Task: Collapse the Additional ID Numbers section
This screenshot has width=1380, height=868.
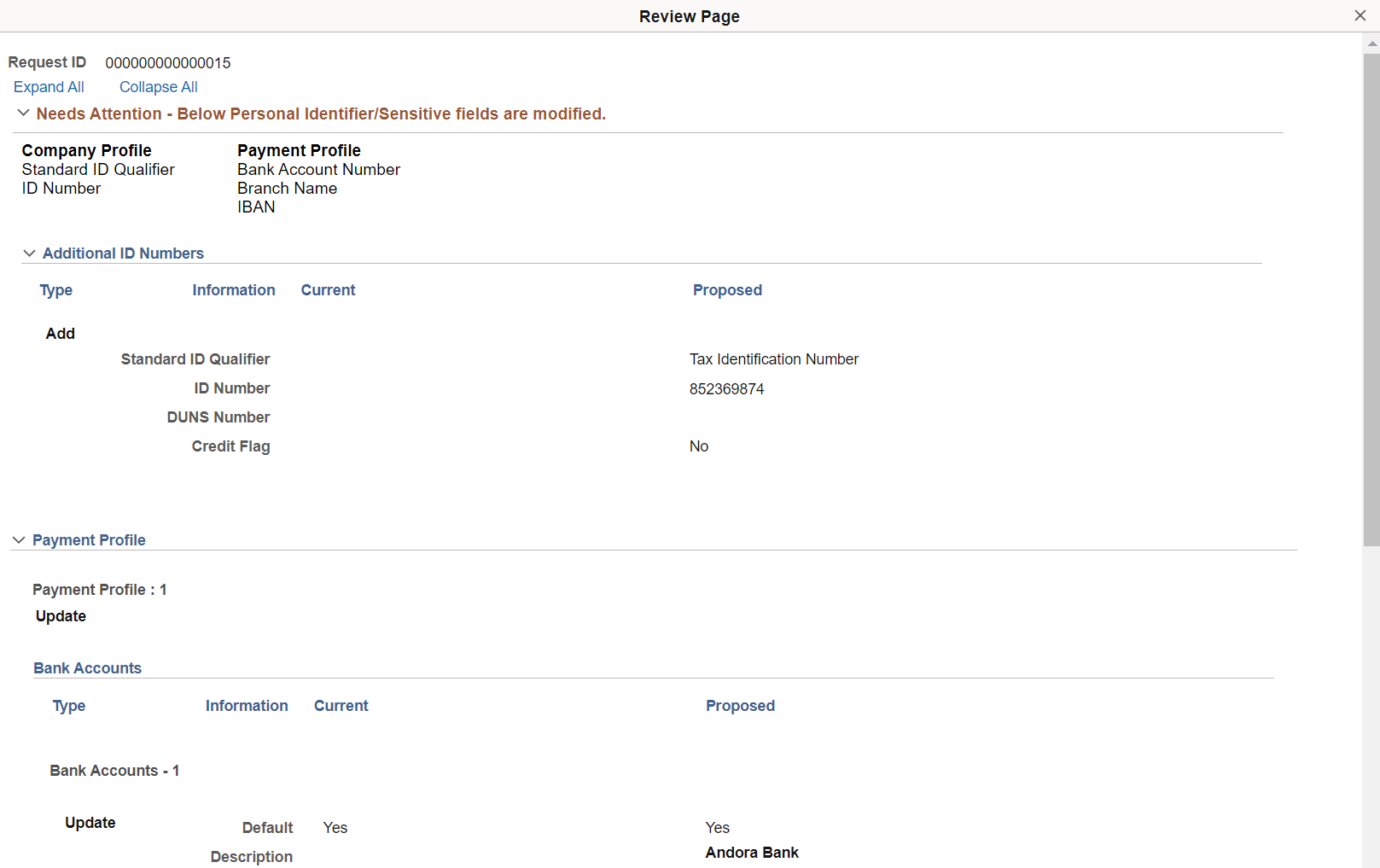Action: (x=30, y=253)
